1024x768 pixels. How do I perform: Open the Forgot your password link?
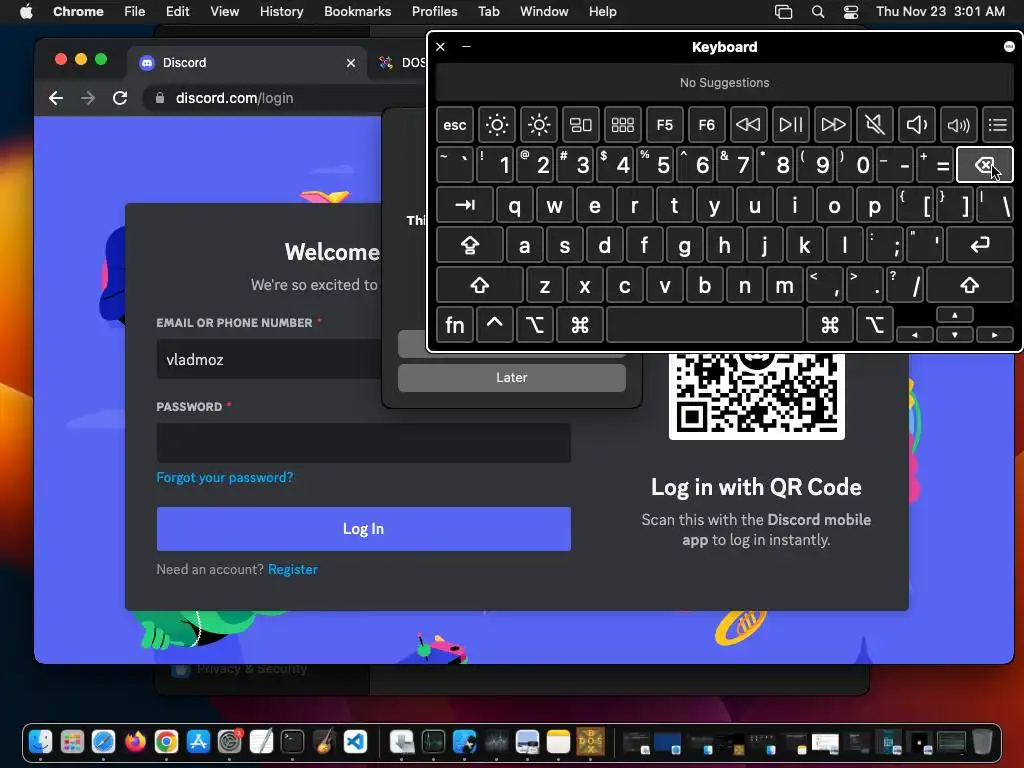click(x=225, y=477)
